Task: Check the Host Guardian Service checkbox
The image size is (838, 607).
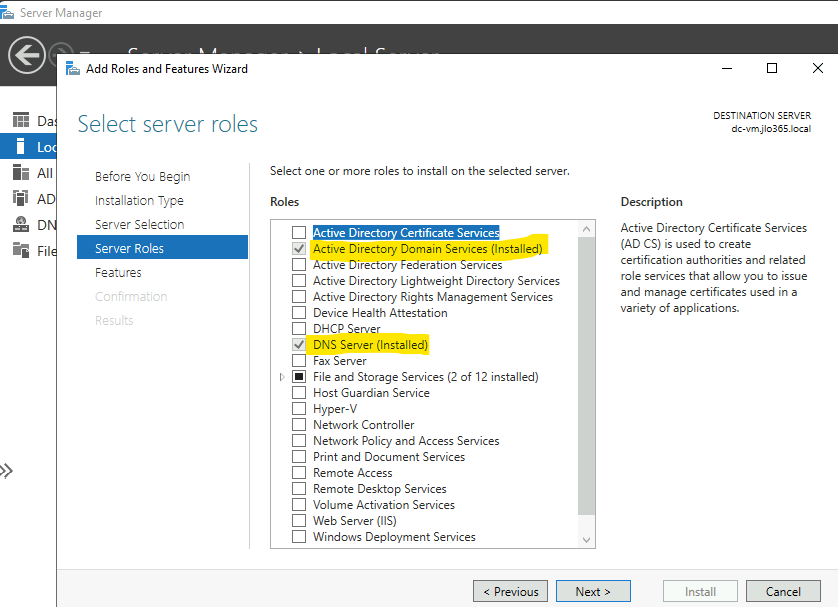Action: point(299,393)
